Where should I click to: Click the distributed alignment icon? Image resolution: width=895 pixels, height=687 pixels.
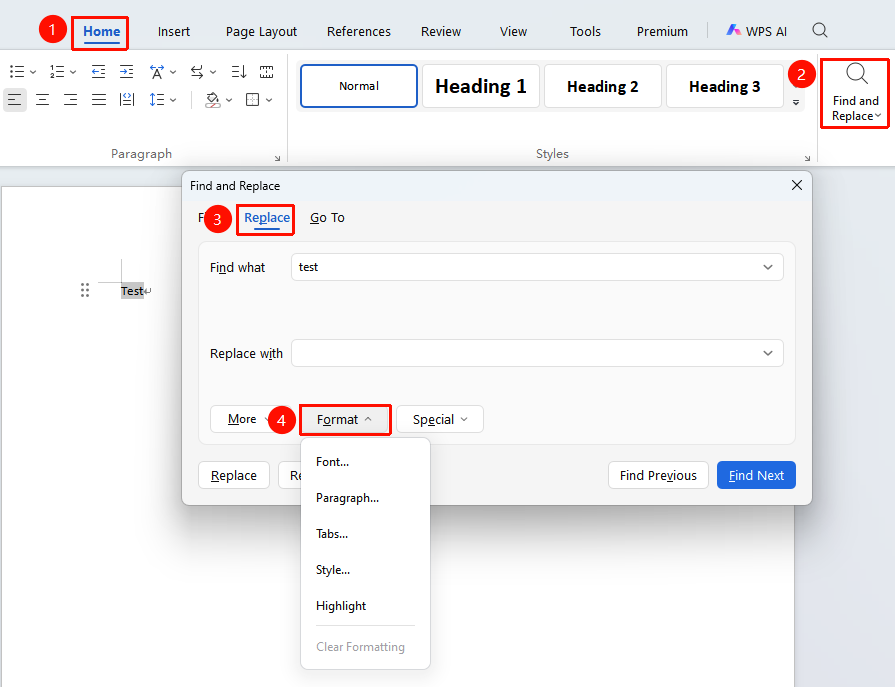coord(127,100)
